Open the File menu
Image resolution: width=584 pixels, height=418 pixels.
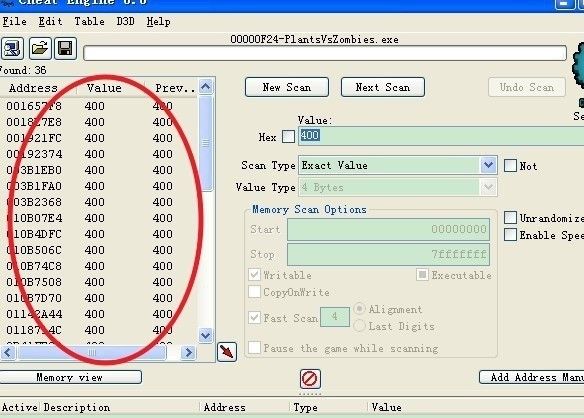(x=15, y=22)
